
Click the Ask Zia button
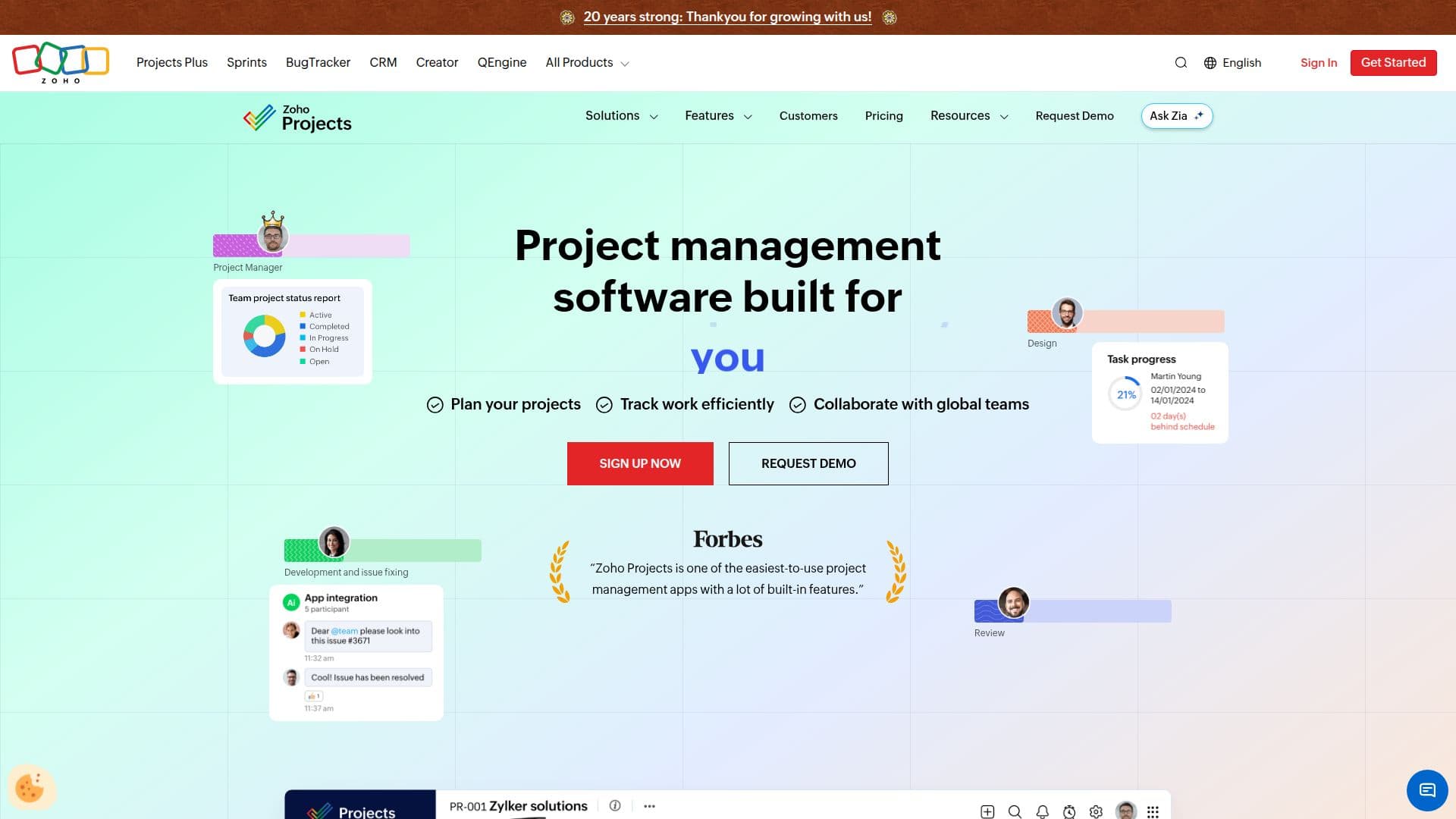tap(1177, 116)
